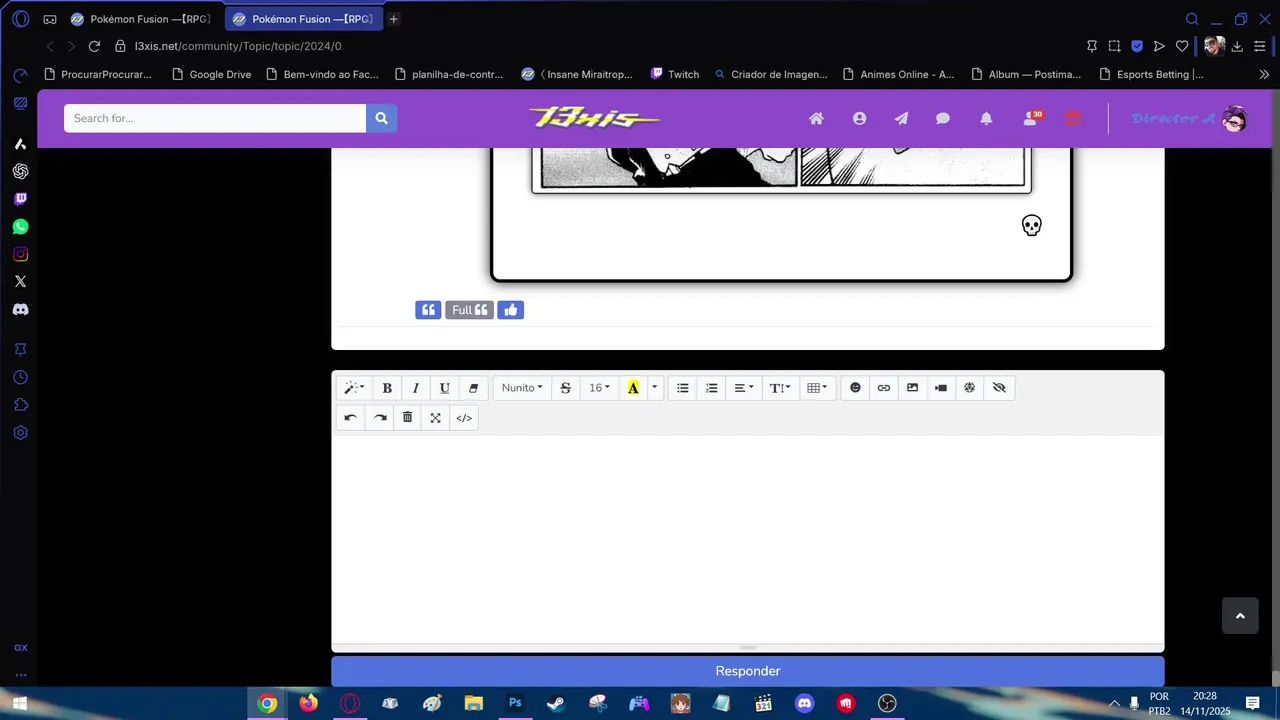
Task: Switch to the first Pokémon Fusion tab
Action: click(x=140, y=19)
